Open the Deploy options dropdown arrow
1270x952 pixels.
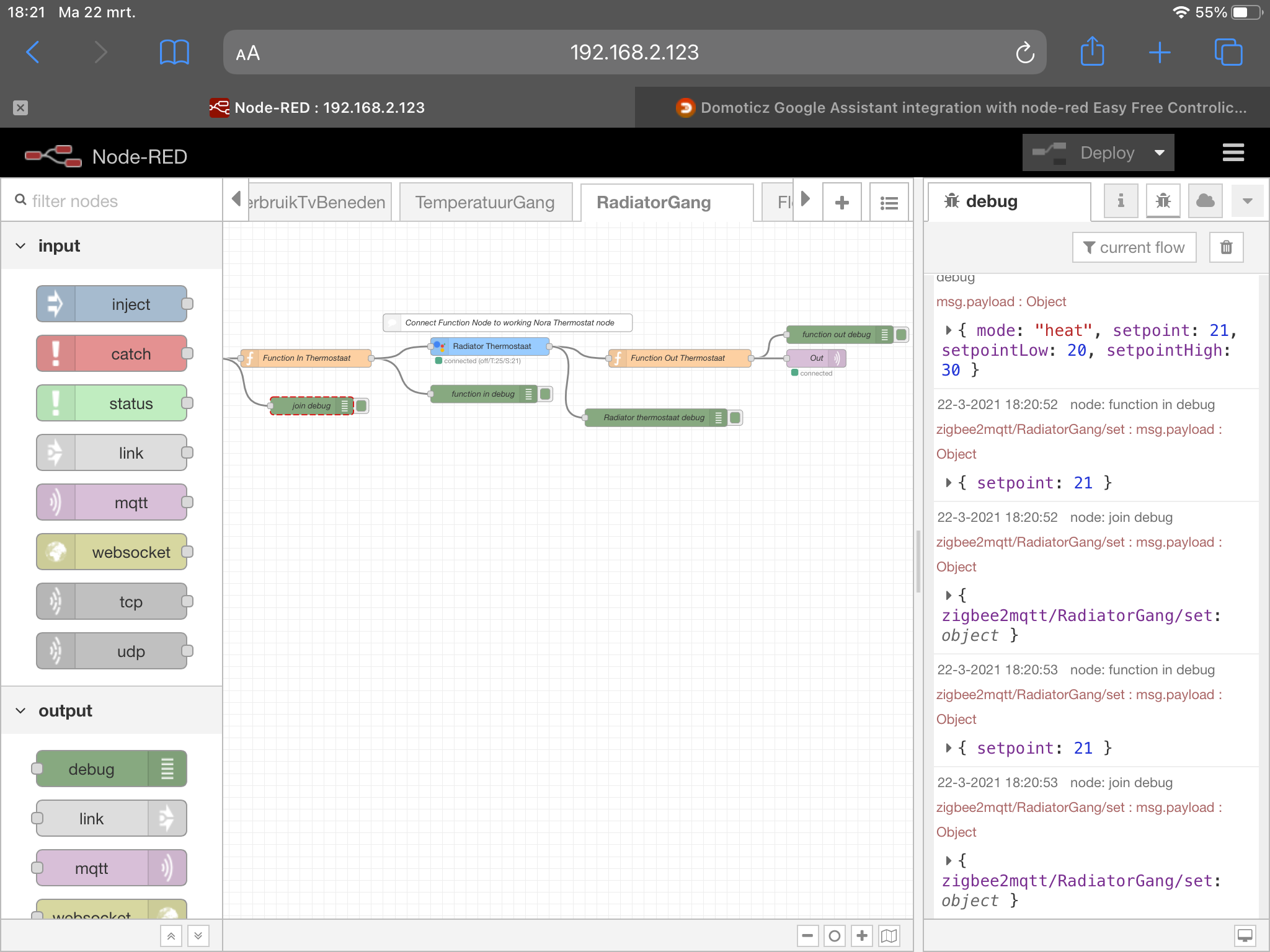coord(1160,153)
